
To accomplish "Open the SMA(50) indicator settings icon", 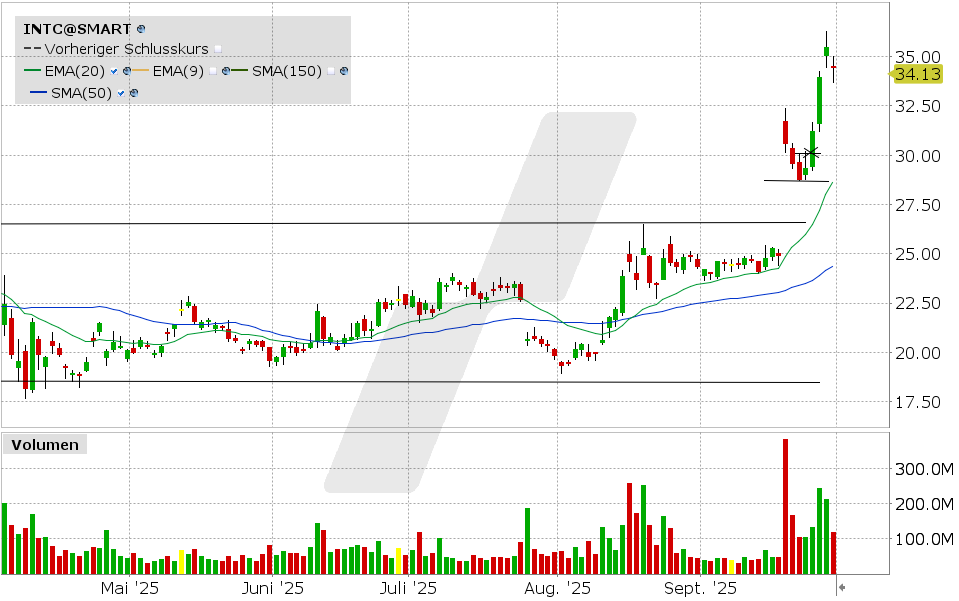I will coord(133,93).
